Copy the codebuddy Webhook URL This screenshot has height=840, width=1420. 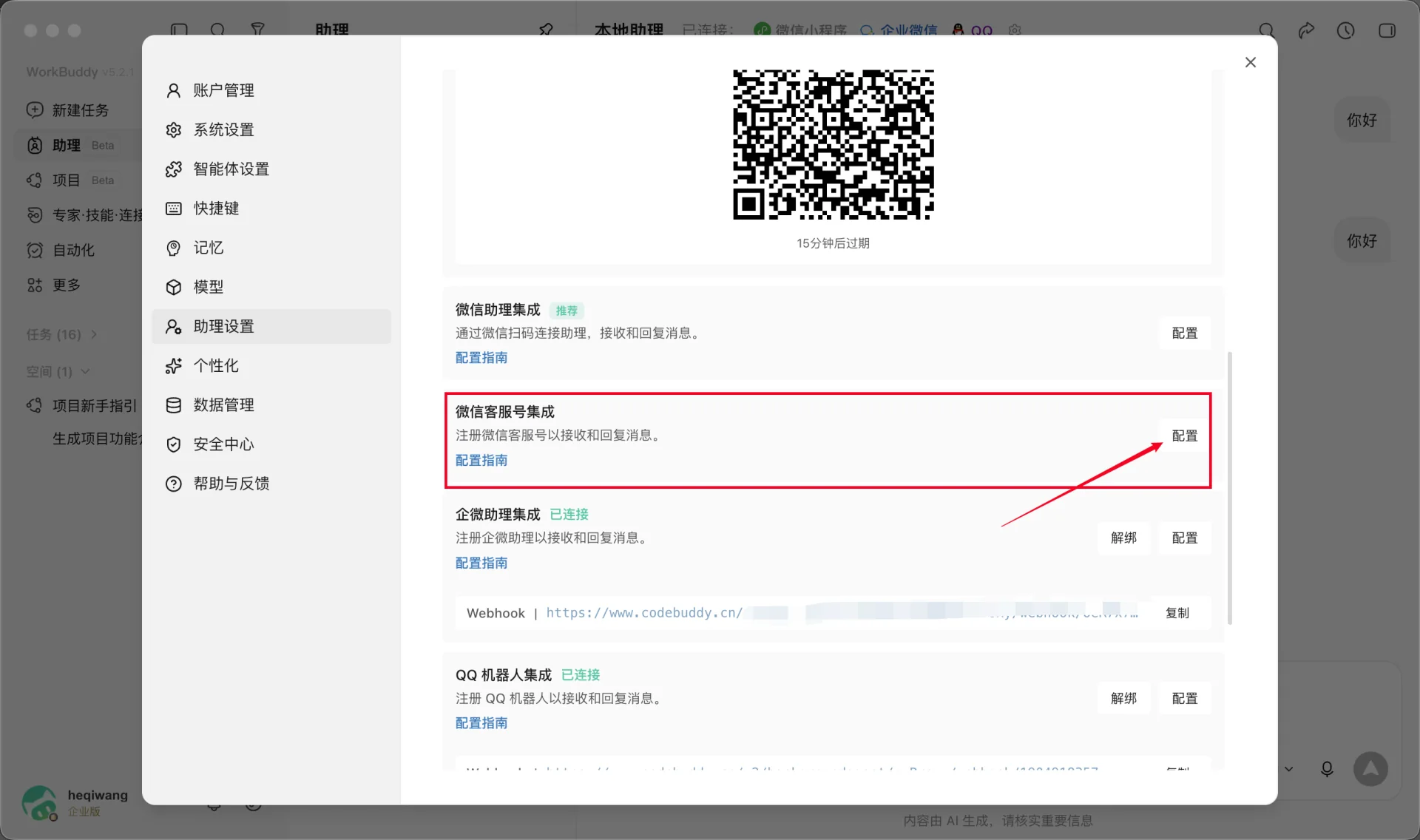[1177, 613]
